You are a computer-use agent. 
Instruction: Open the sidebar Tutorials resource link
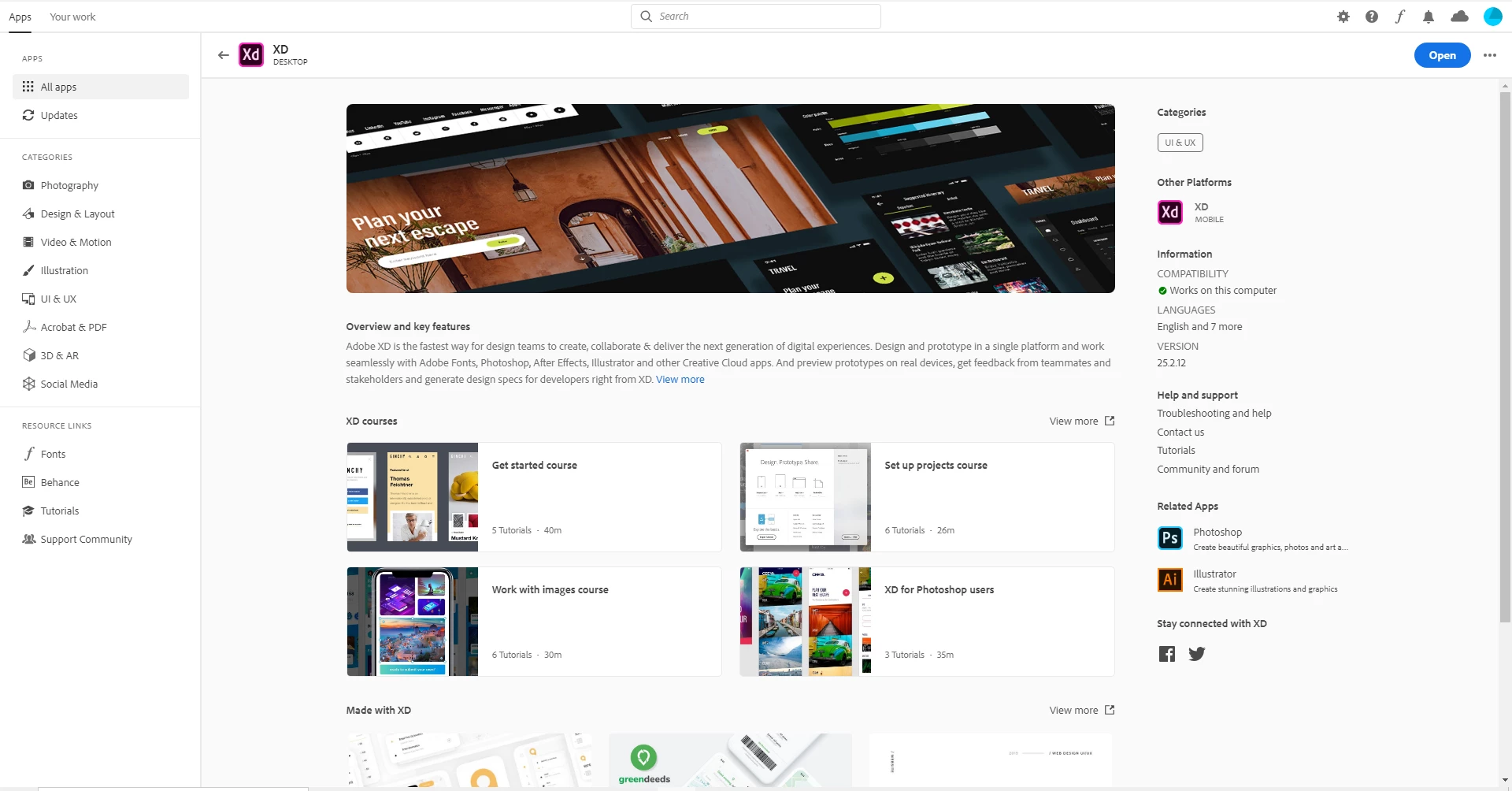(x=101, y=511)
